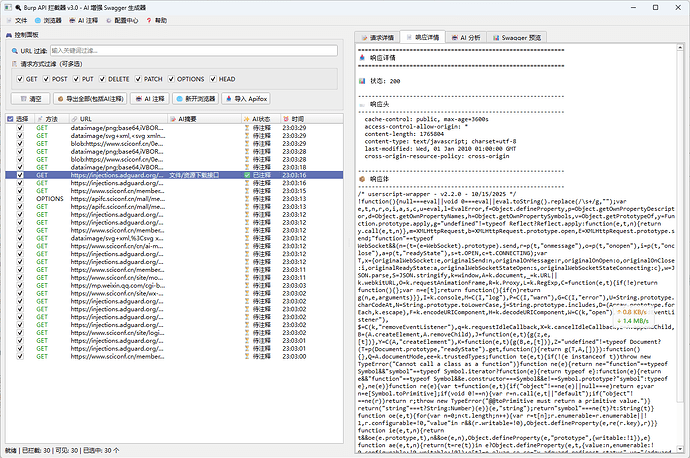Click the package icon beside 响应体 heading

362,179
